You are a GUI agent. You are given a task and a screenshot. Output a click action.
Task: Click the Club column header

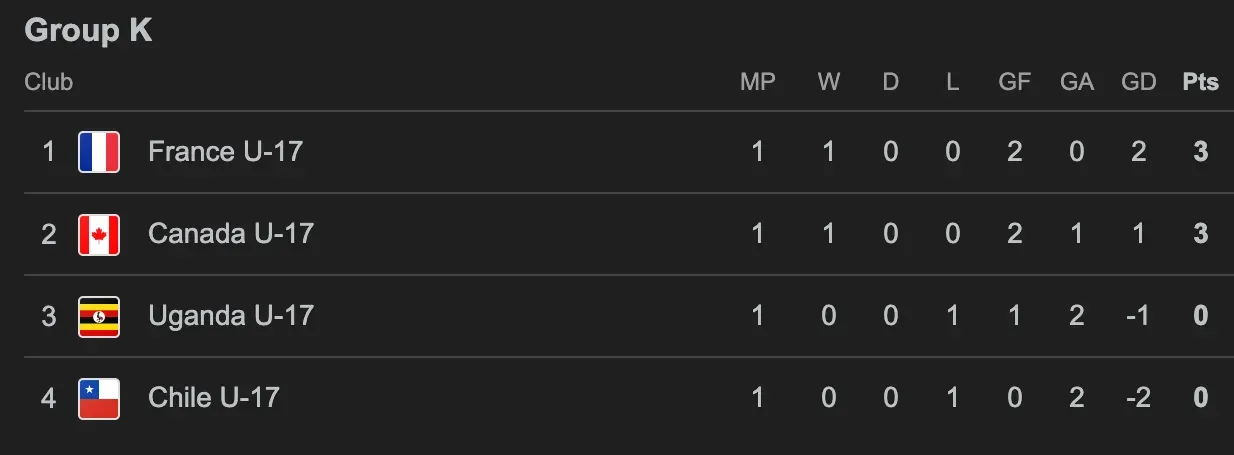pyautogui.click(x=49, y=82)
